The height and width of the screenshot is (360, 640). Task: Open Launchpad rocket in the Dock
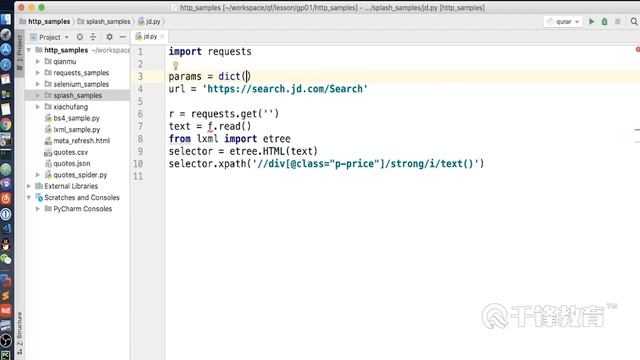(x=6, y=34)
